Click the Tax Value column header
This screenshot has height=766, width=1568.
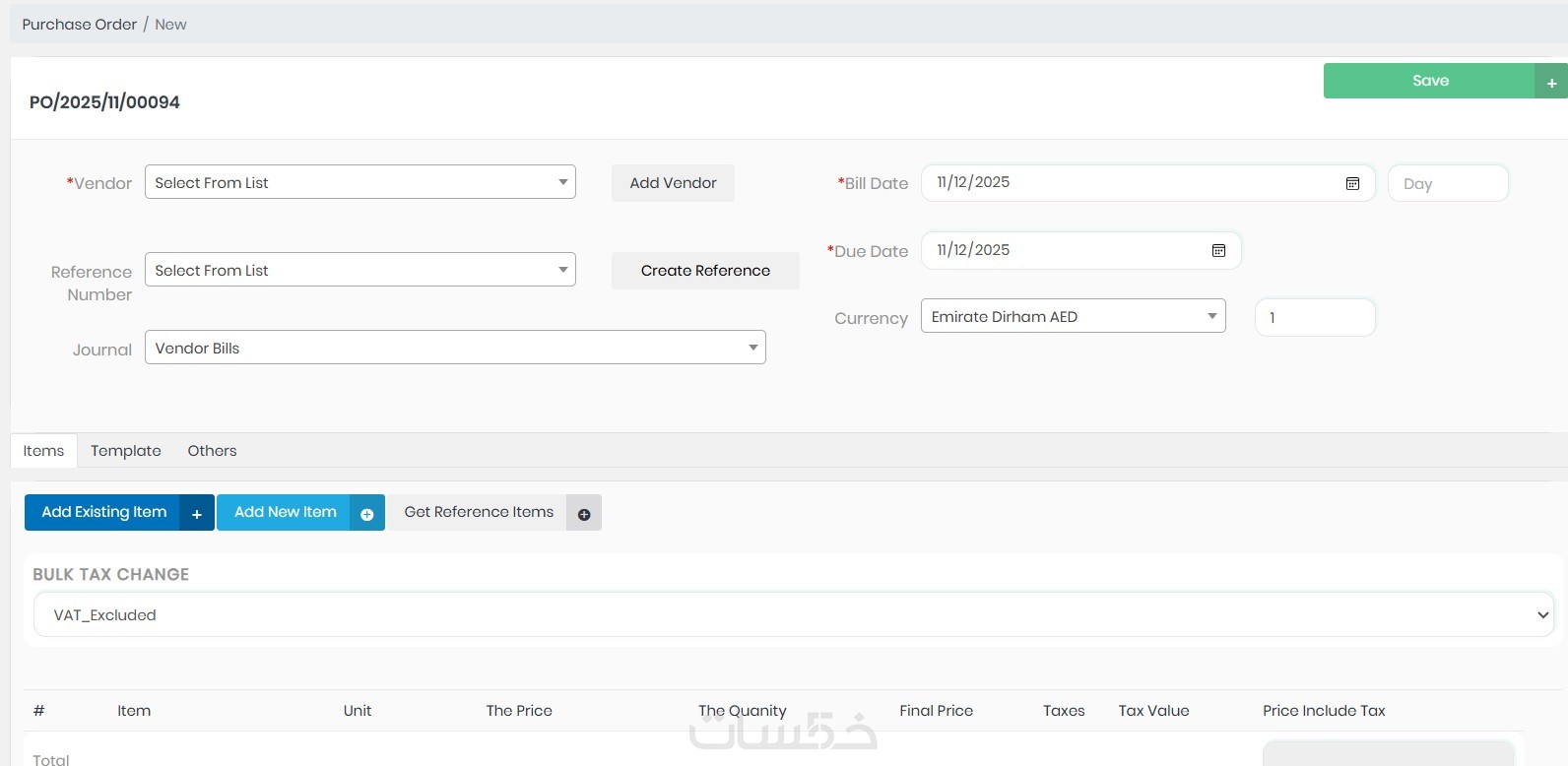[x=1153, y=711]
